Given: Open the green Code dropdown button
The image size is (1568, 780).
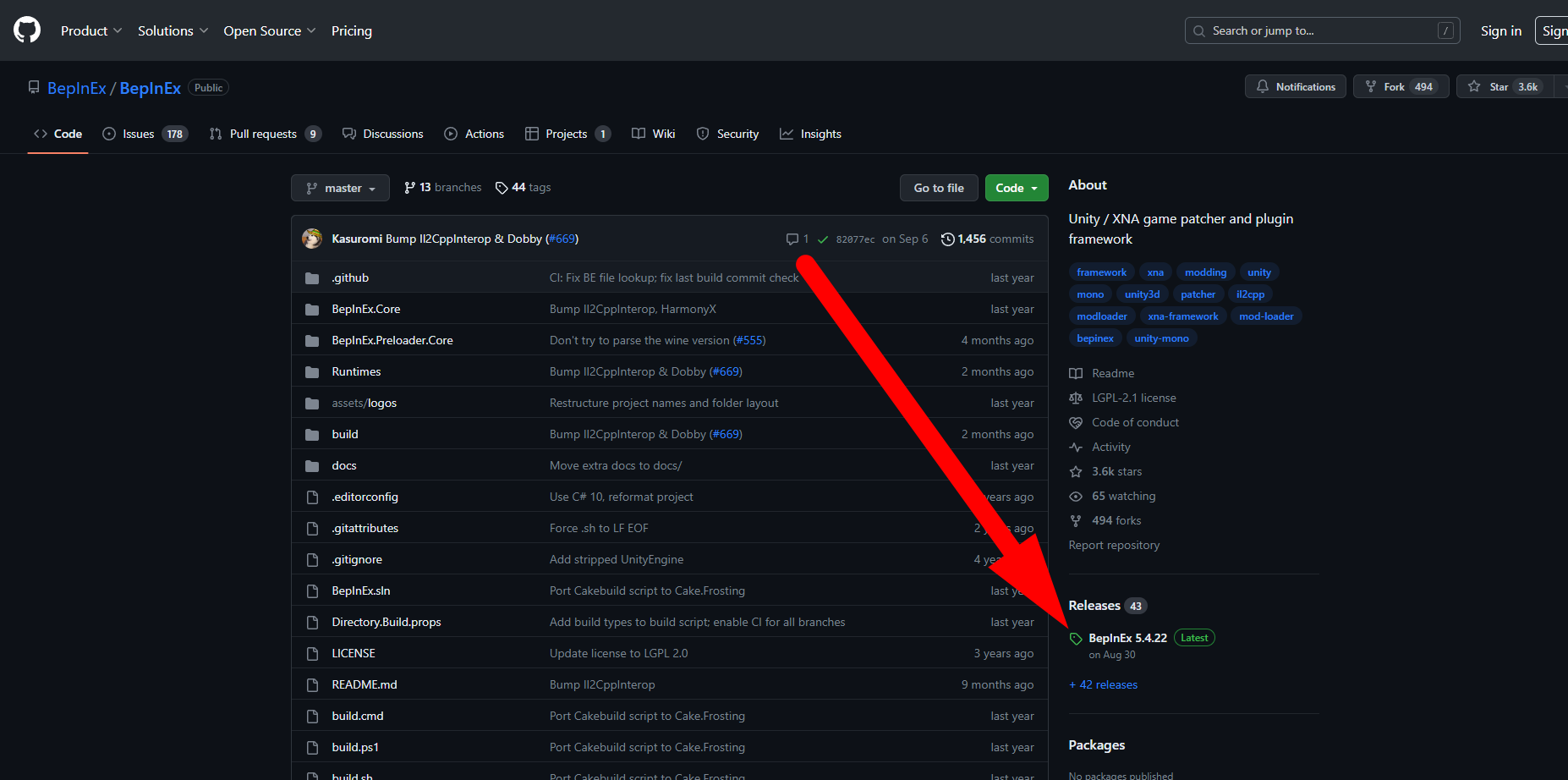Looking at the screenshot, I should click(x=1017, y=188).
